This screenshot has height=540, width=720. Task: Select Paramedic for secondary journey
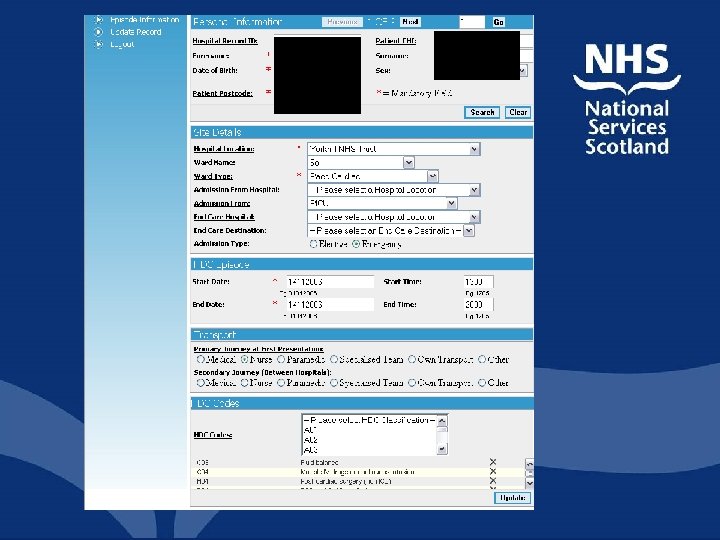[281, 382]
